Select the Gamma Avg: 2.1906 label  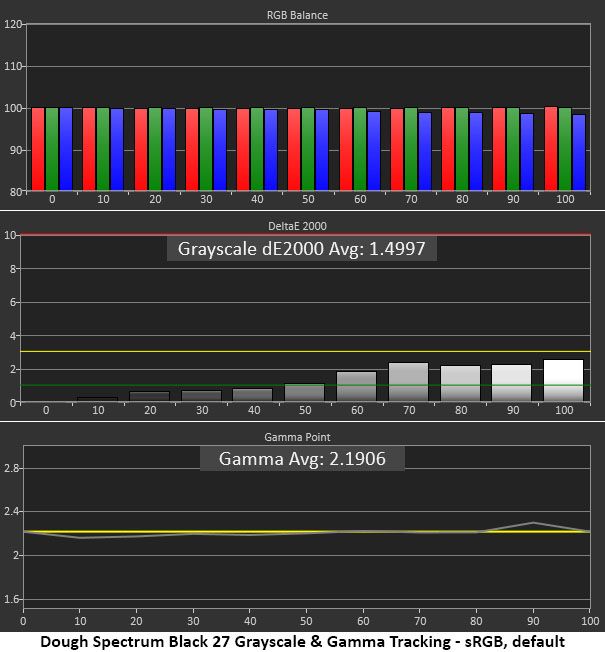302,459
